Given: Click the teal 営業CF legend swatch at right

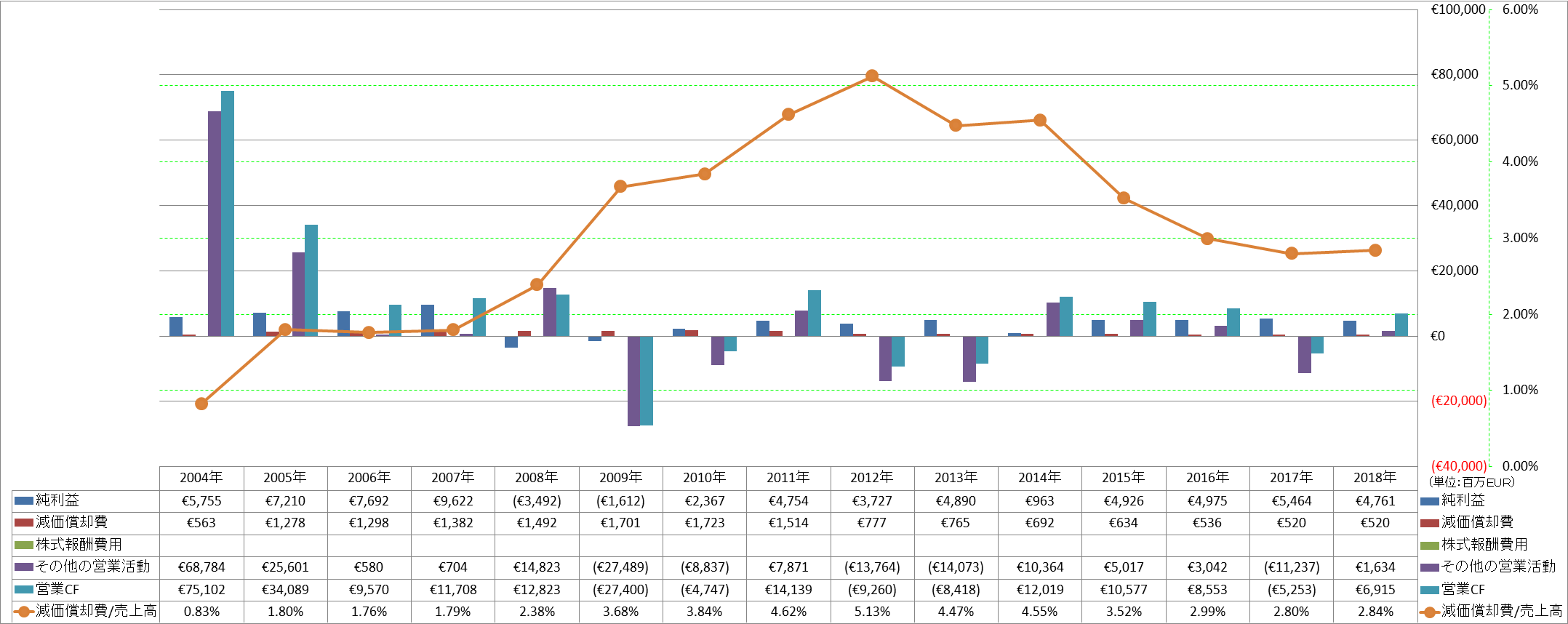Looking at the screenshot, I should coord(1429,589).
